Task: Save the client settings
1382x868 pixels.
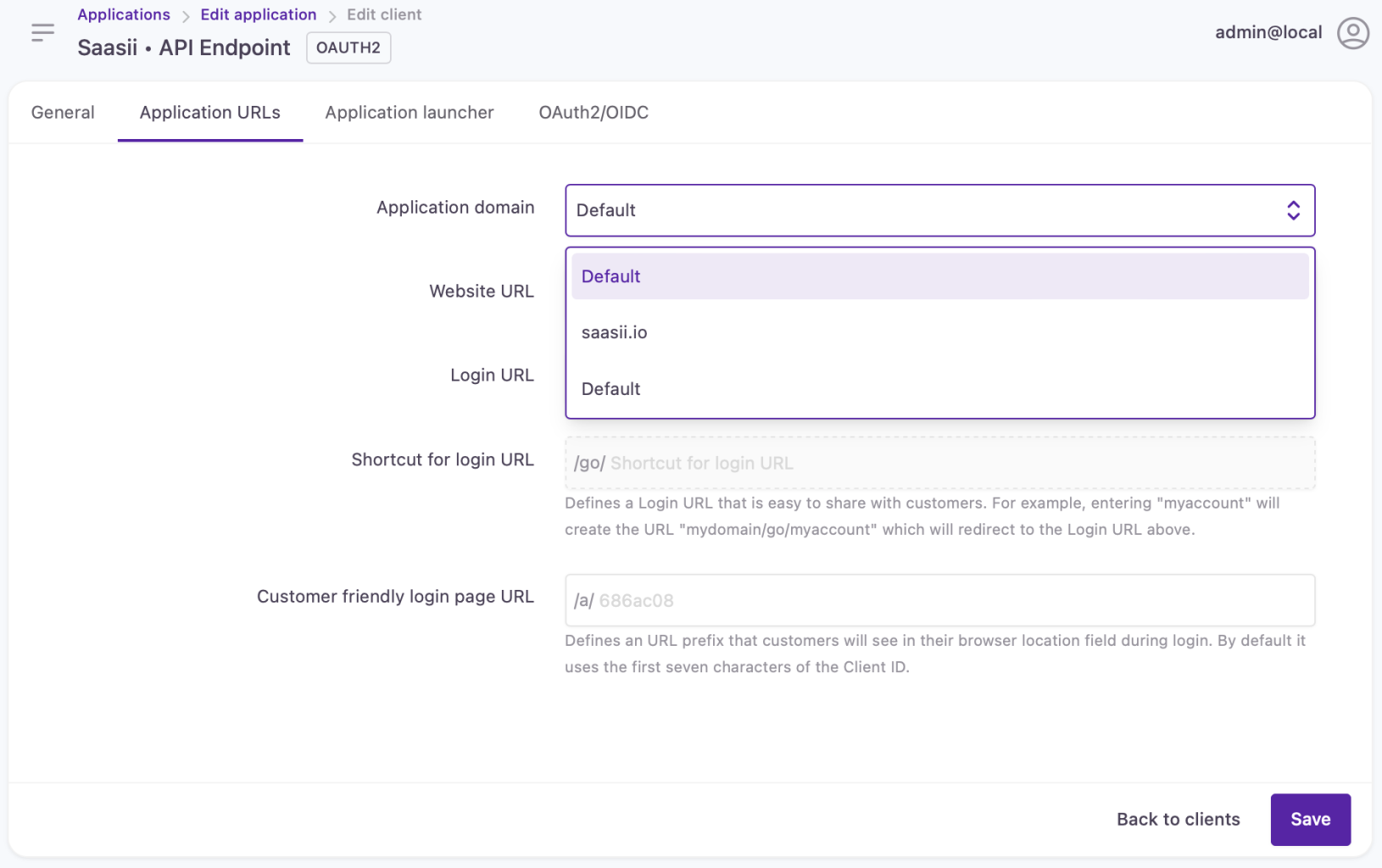Action: [1310, 819]
